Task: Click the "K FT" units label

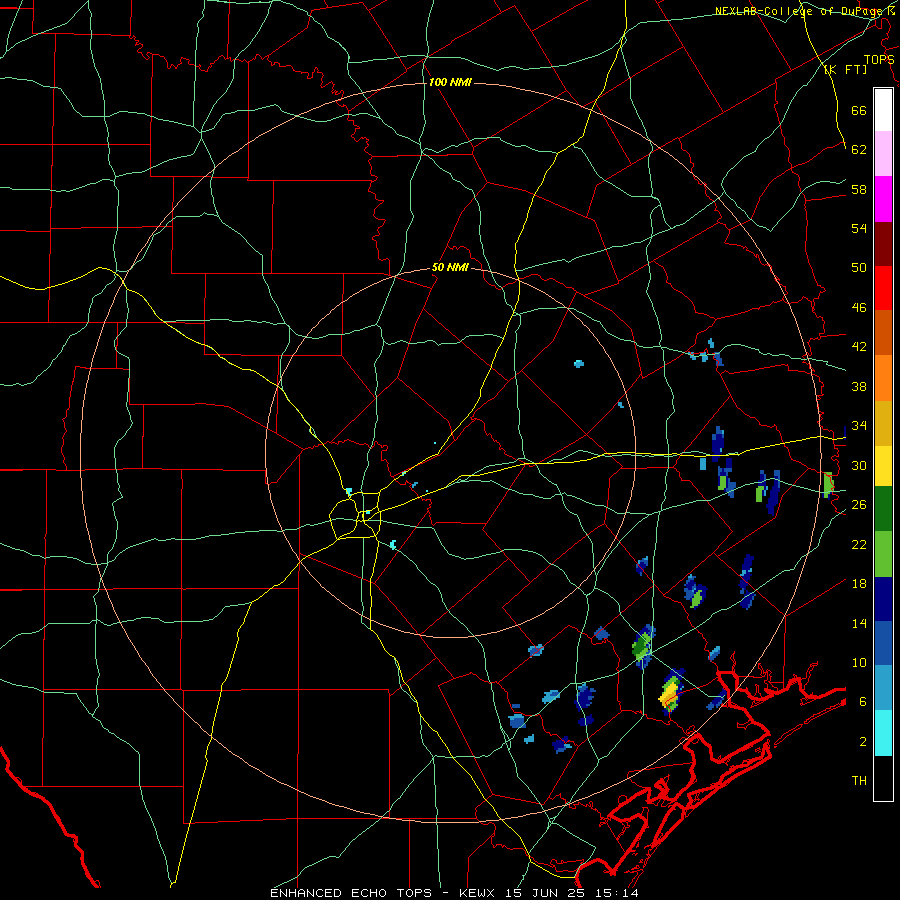Action: pos(845,70)
